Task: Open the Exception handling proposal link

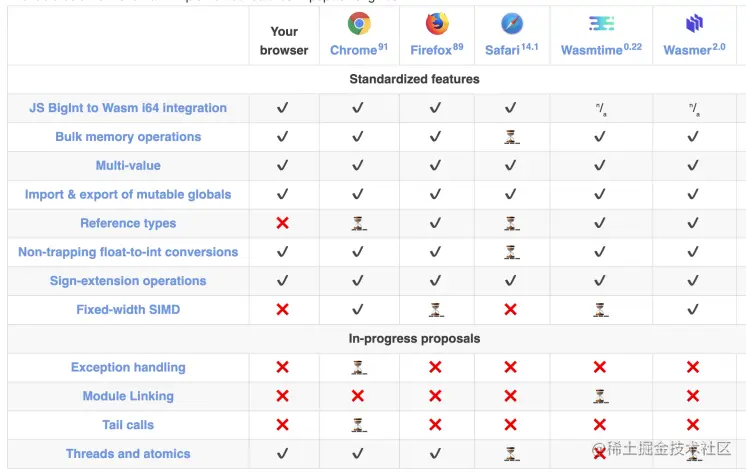Action: (x=128, y=367)
